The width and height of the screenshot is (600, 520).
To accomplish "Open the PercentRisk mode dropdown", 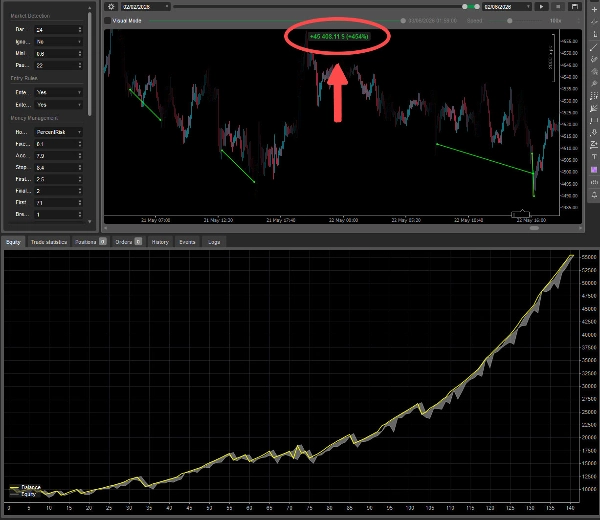I will point(59,132).
